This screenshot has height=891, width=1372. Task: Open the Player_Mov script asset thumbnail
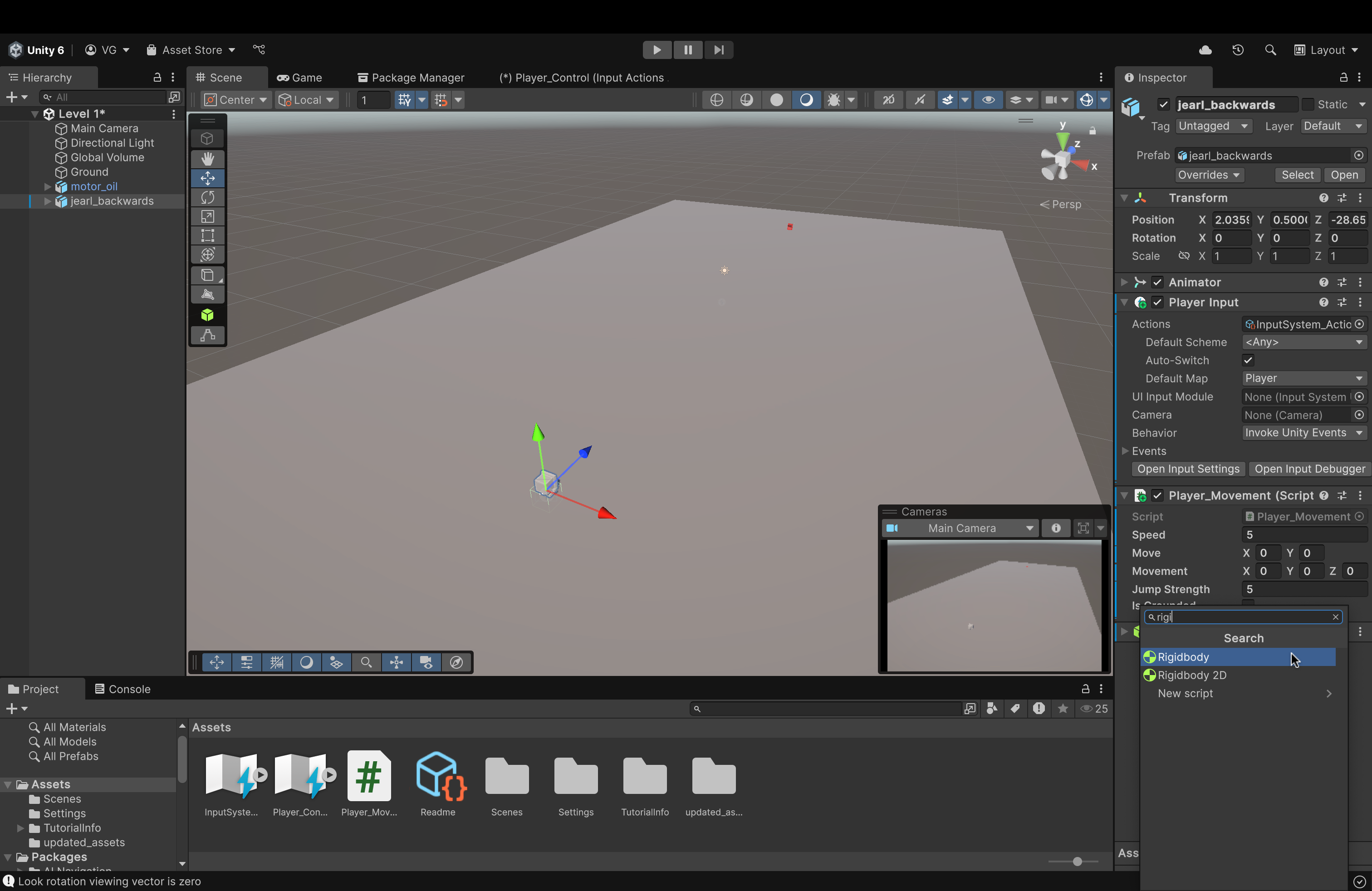click(x=369, y=776)
